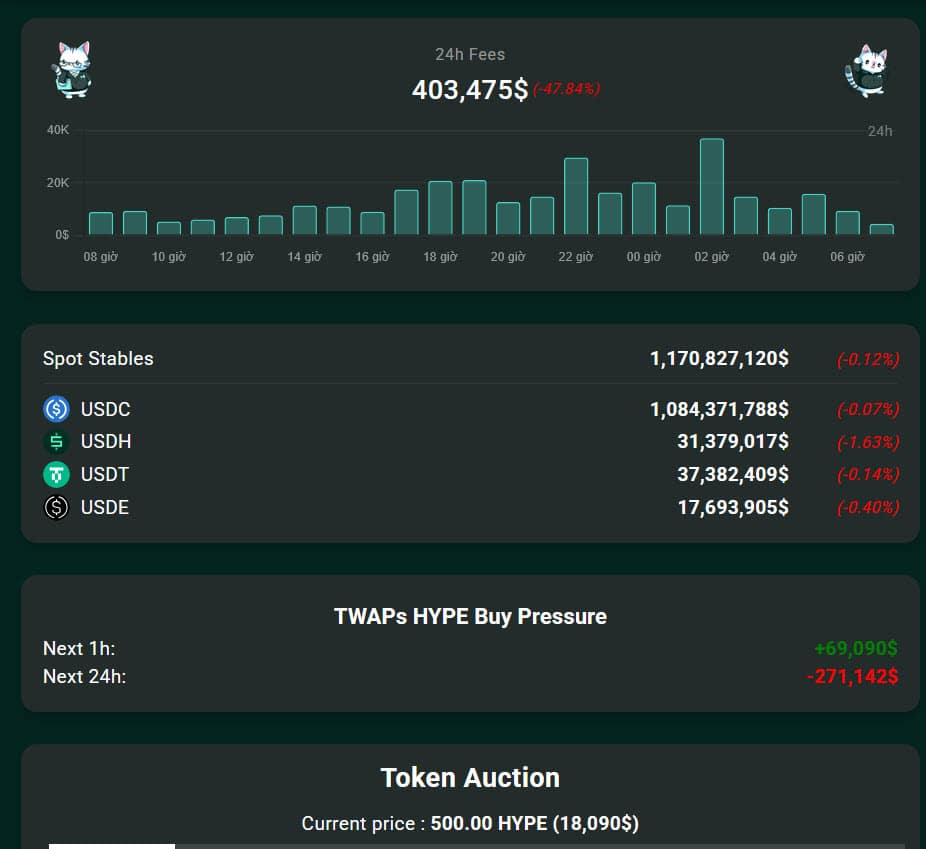This screenshot has width=926, height=849.
Task: Select the USDE coin icon
Action: [x=56, y=507]
